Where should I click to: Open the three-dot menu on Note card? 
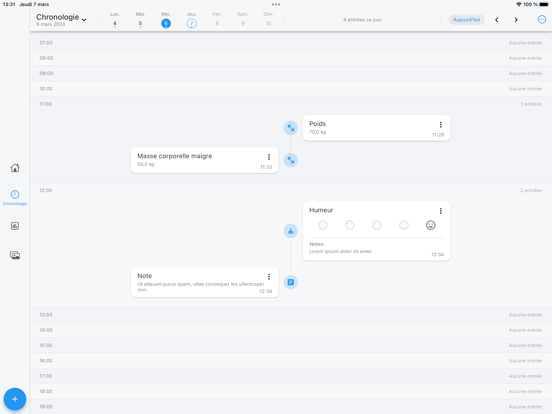(269, 277)
